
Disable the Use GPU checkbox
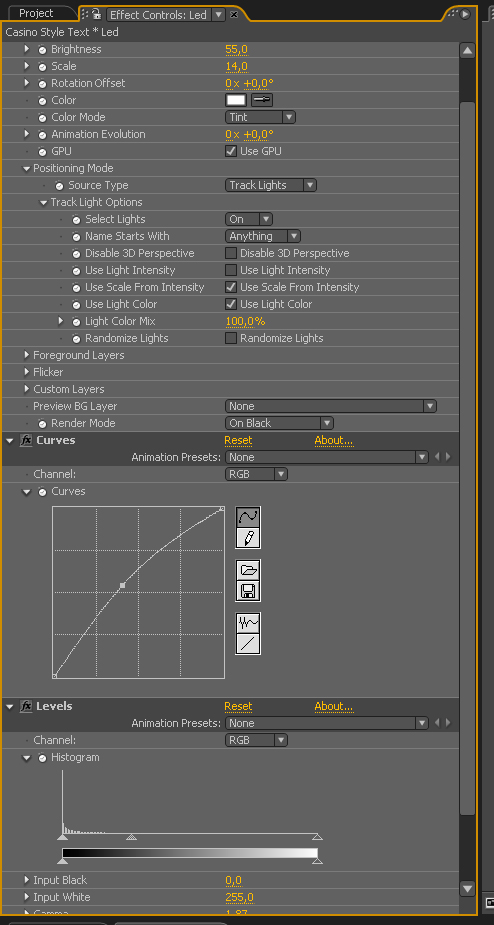(x=231, y=151)
